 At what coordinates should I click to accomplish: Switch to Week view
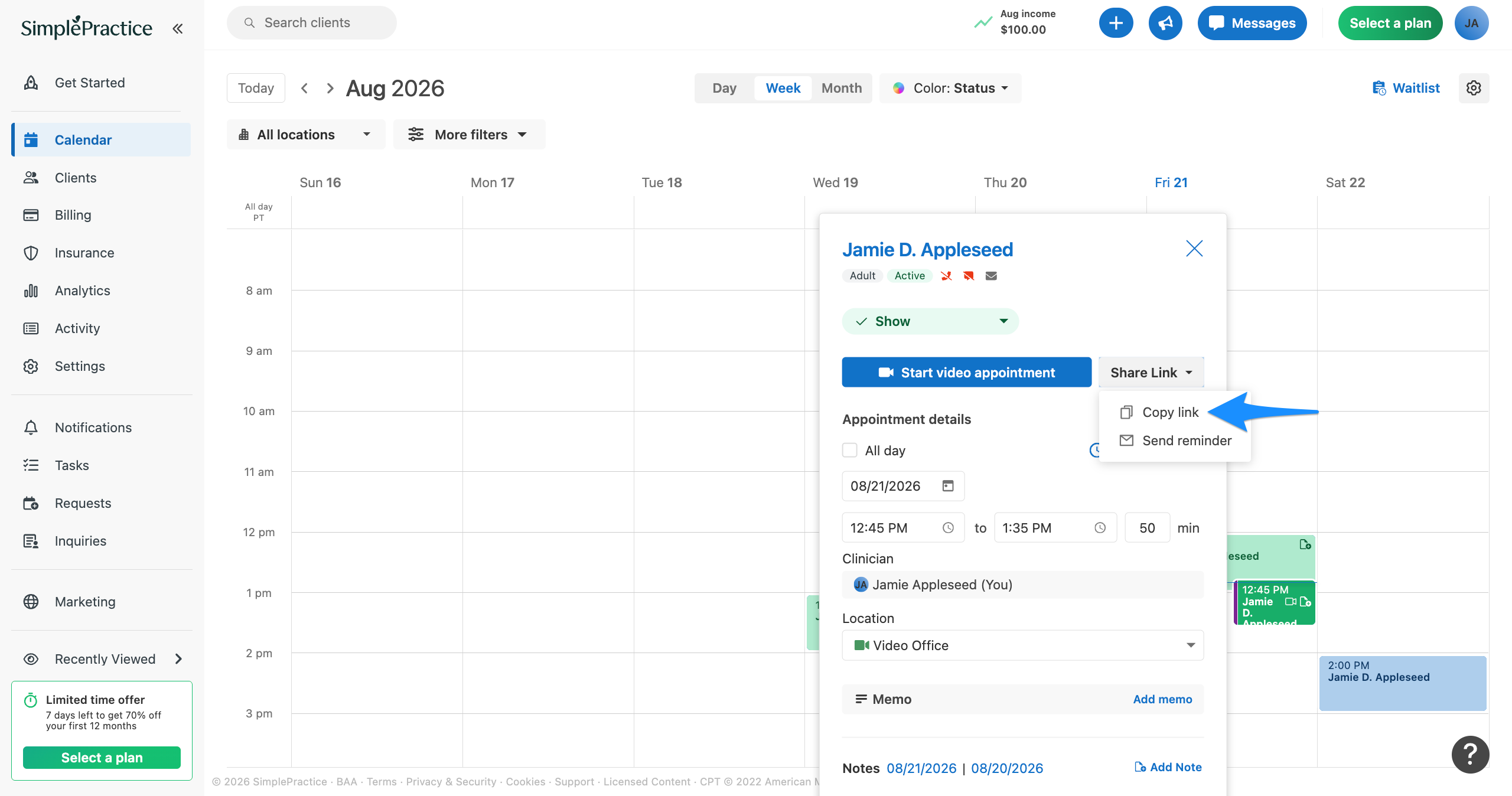pos(783,88)
